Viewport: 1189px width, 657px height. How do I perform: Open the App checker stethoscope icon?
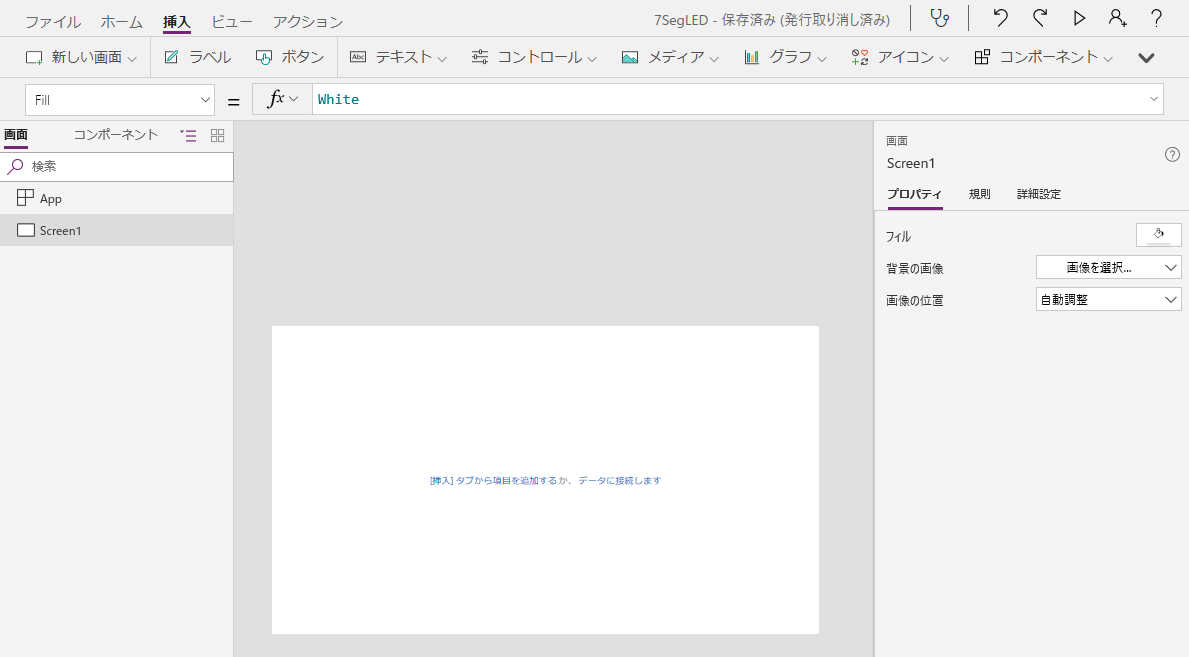[x=940, y=18]
